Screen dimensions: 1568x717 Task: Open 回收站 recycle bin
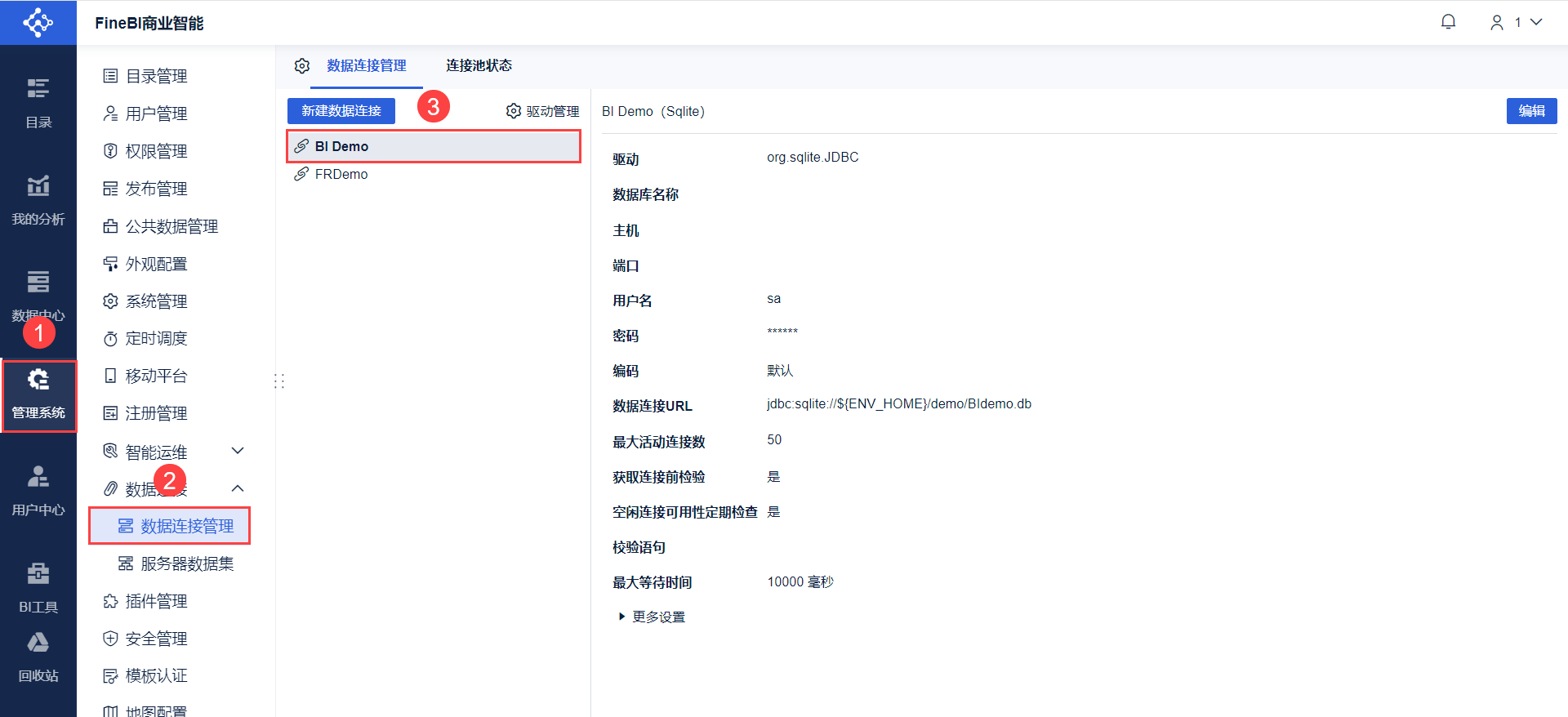coord(38,657)
